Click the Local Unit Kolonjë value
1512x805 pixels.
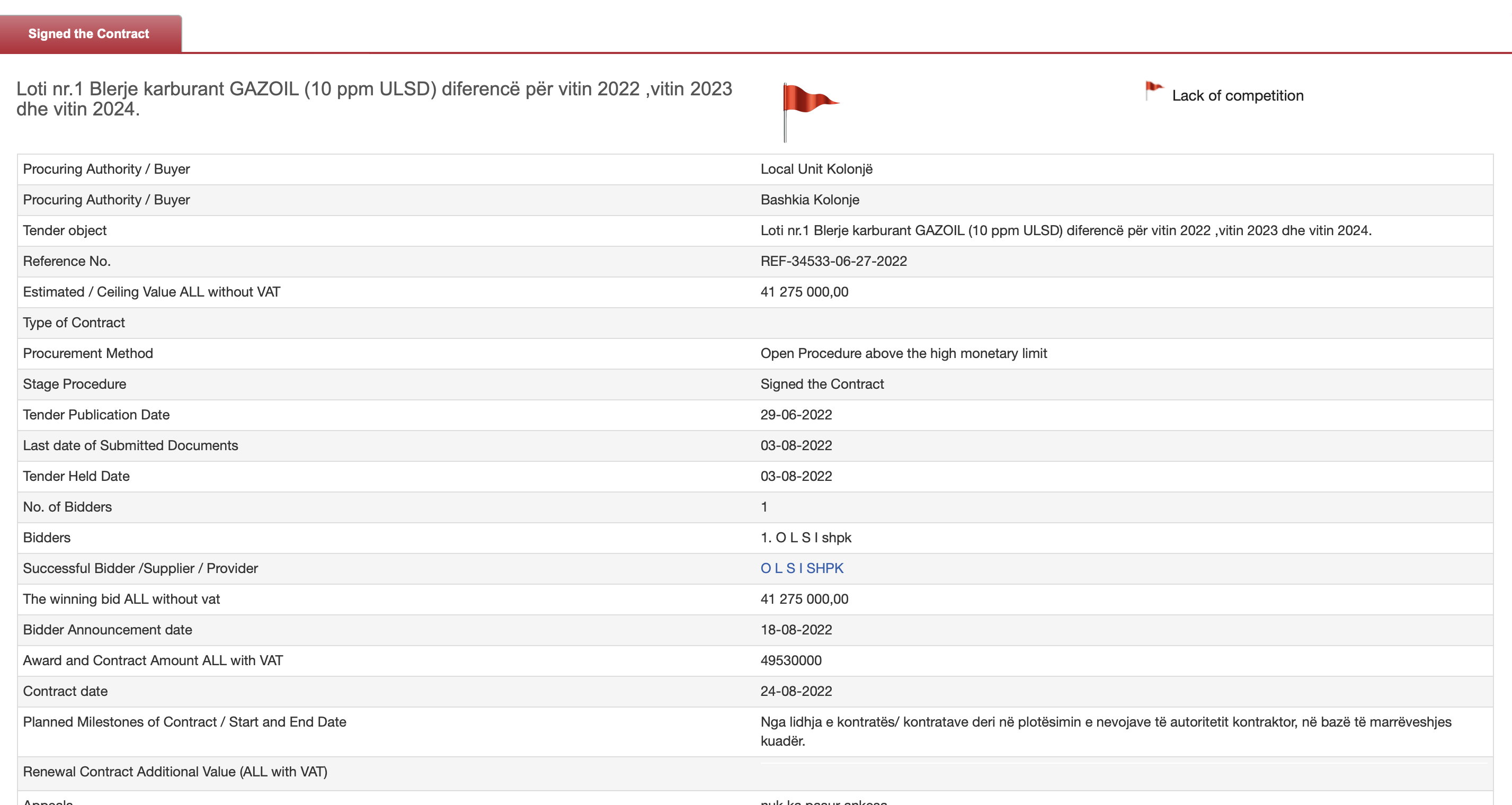816,169
